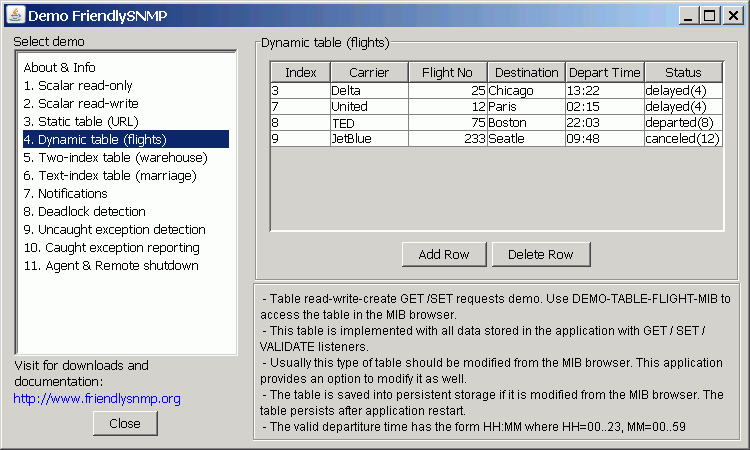Viewport: 750px width, 450px height.
Task: Open 9. Uncaught exception detection
Action: (x=126, y=230)
